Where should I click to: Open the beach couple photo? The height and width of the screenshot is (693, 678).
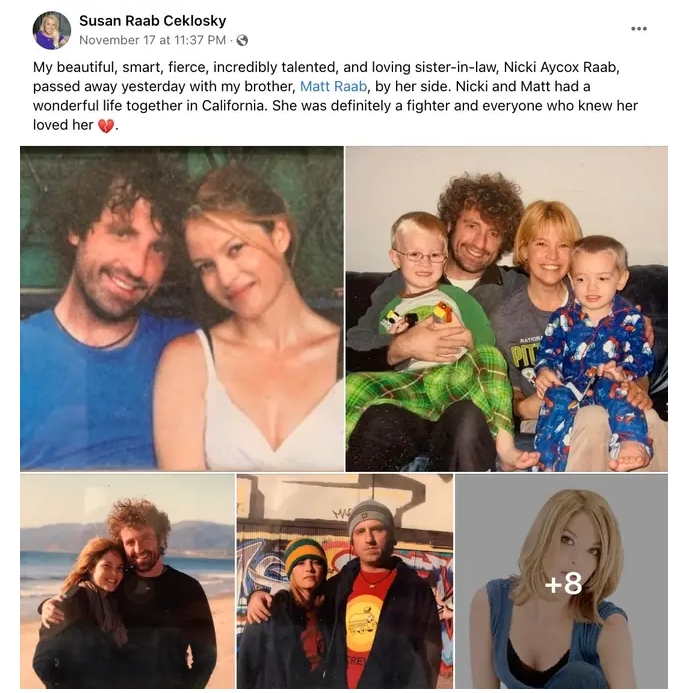[127, 581]
